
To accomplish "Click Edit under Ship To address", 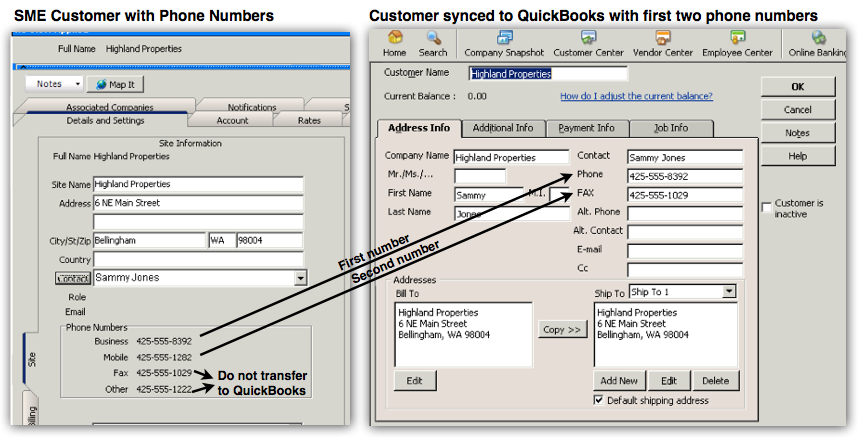I will [669, 381].
